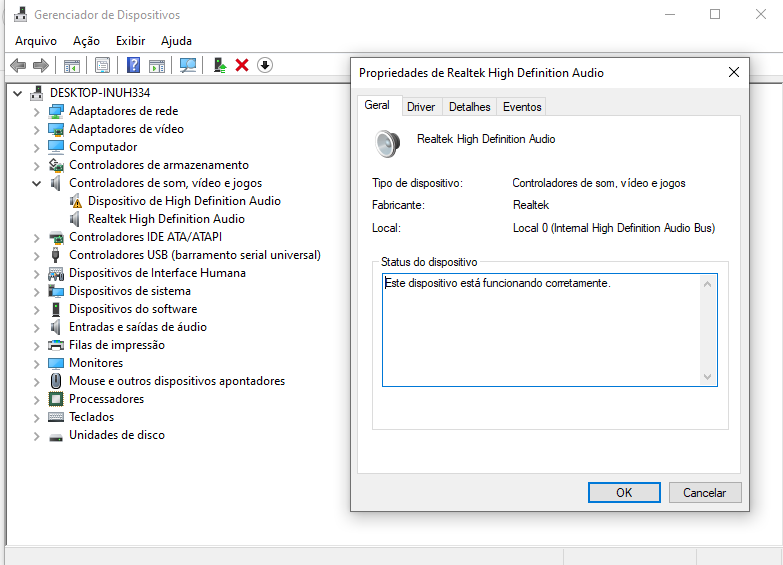Click the Computador monitor icon
The width and height of the screenshot is (783, 565).
(x=56, y=147)
